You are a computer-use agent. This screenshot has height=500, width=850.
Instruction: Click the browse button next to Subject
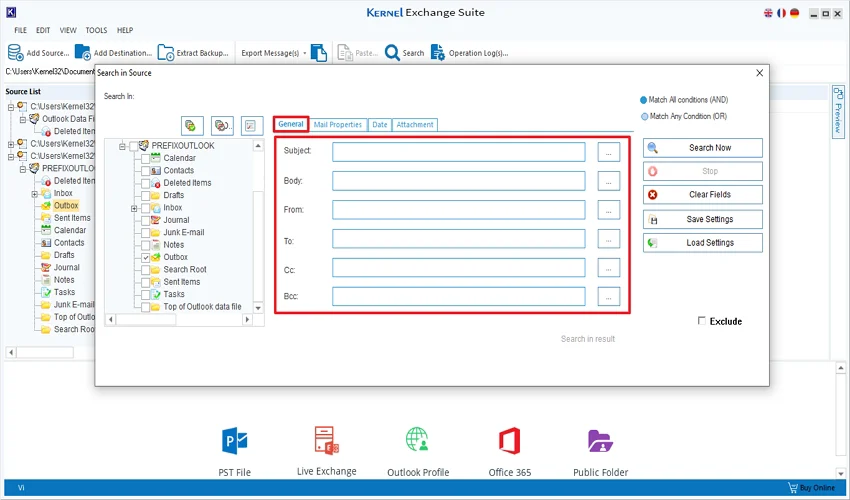pos(609,152)
